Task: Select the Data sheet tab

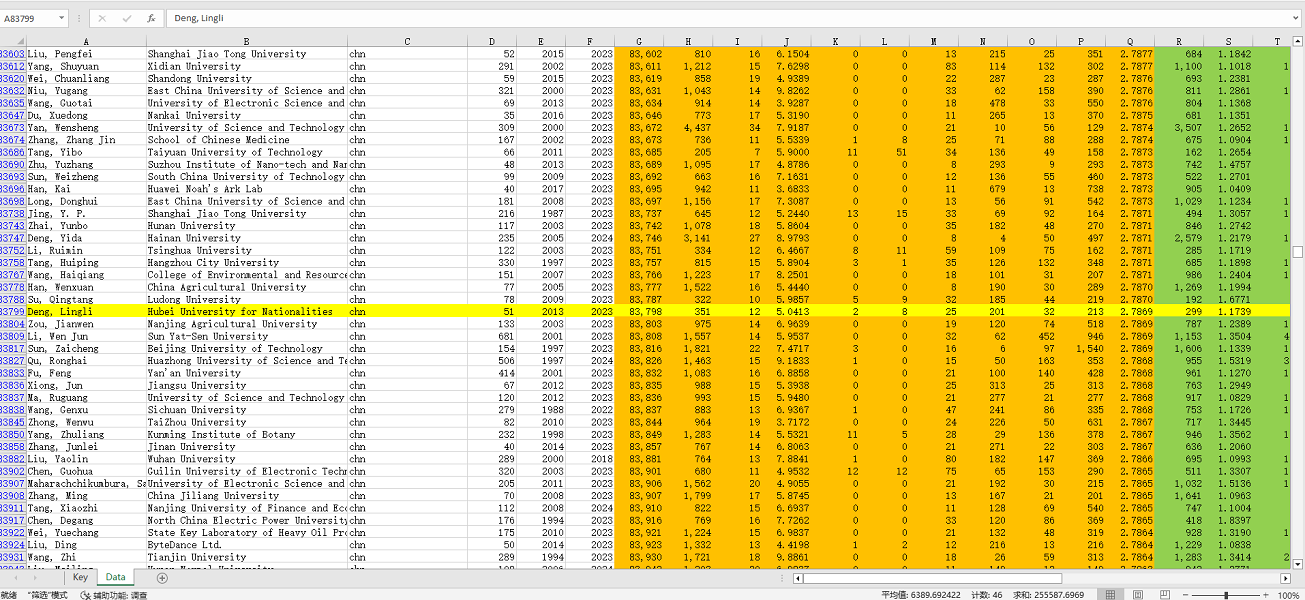Action: 116,578
